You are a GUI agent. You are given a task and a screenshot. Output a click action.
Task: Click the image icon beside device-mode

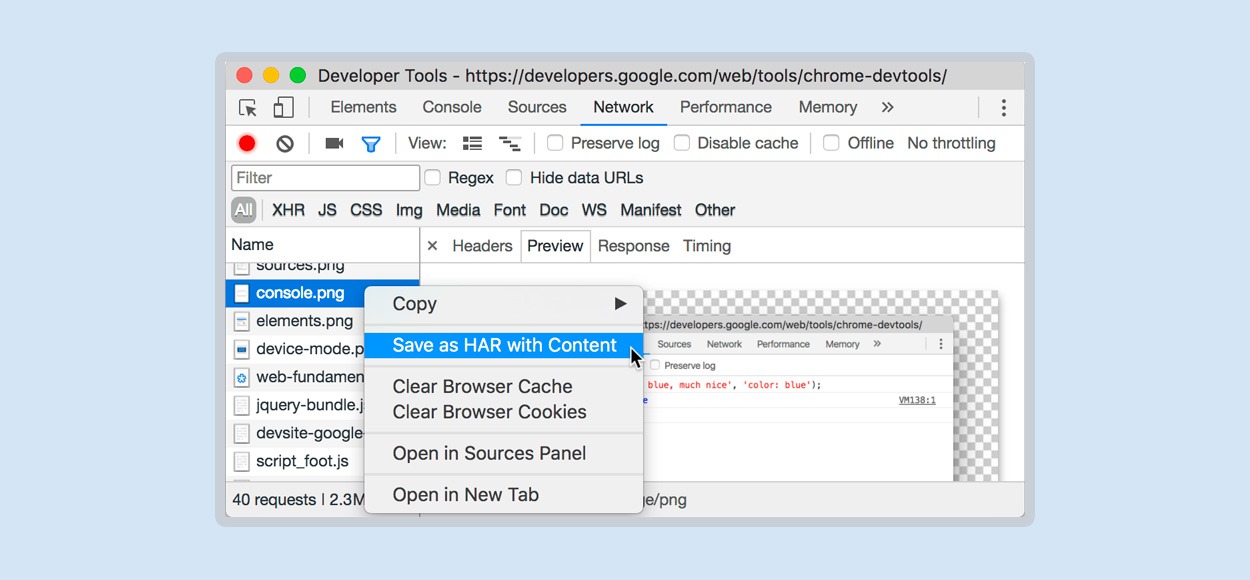[x=241, y=349]
